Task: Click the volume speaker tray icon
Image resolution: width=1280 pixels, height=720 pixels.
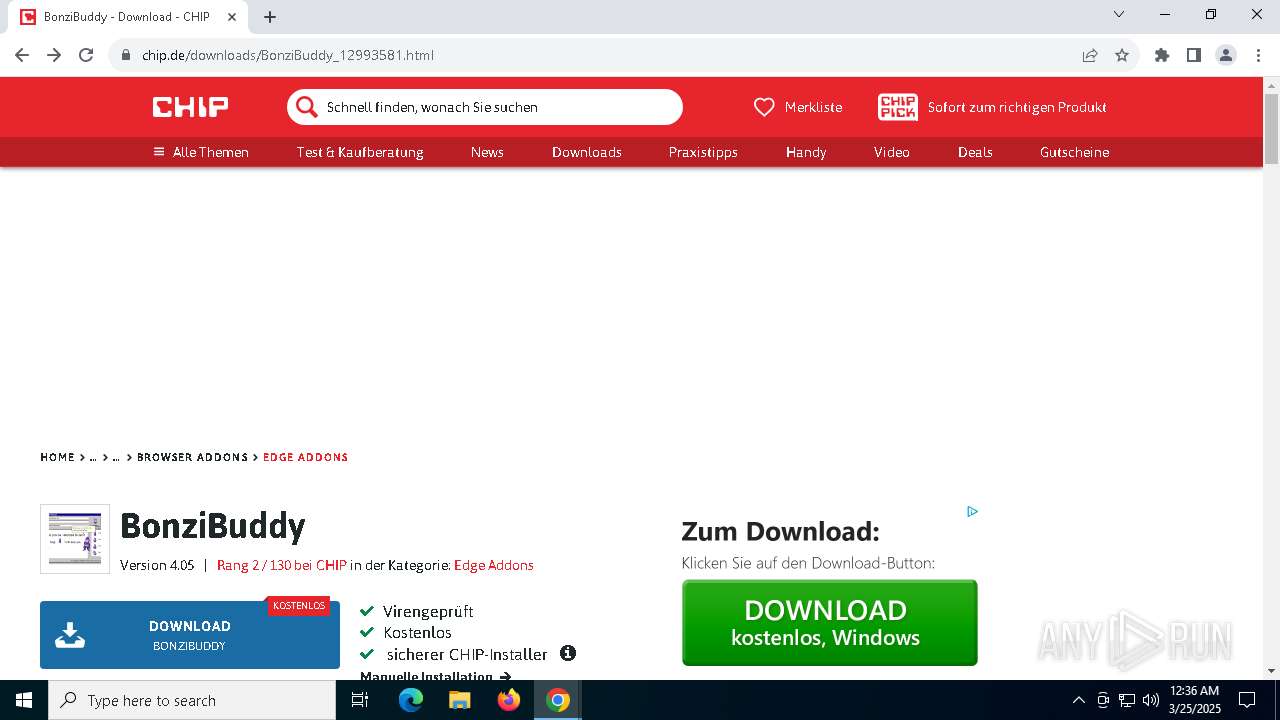Action: point(1151,700)
